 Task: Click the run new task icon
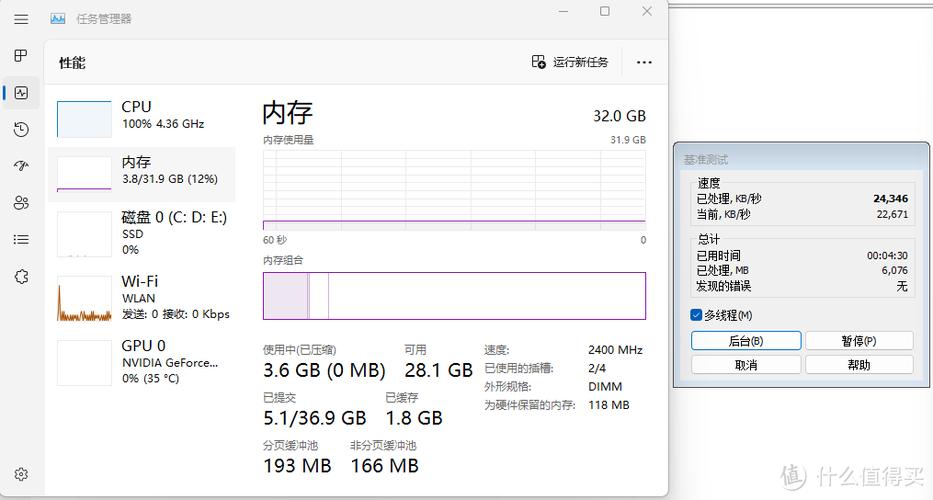(x=538, y=62)
